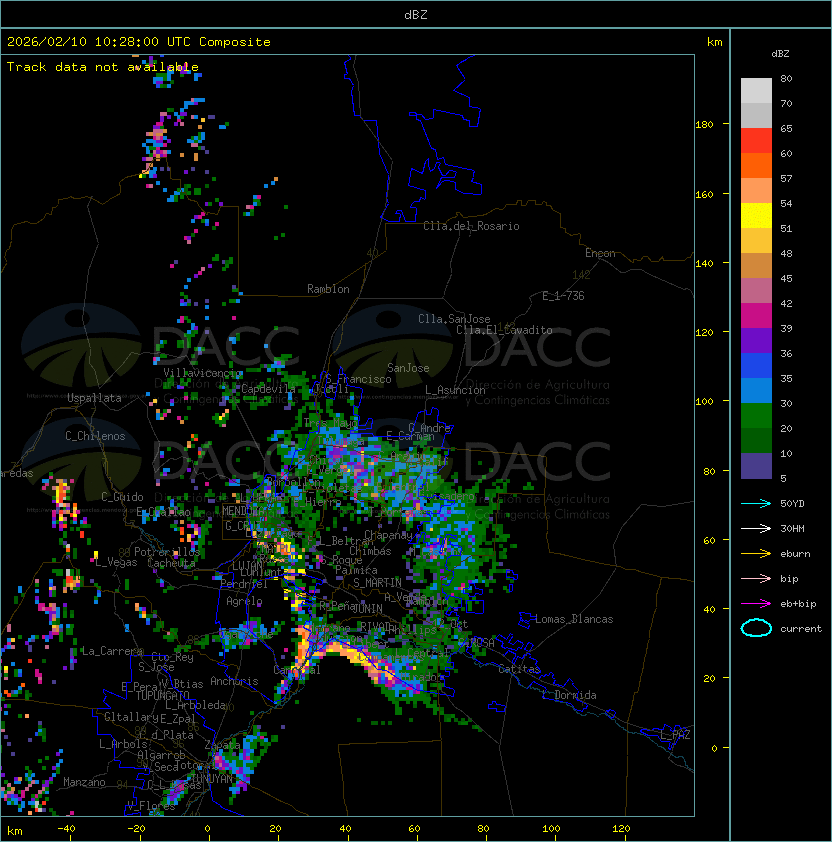Click the 'km' unit label at bottom-left corner

(15, 831)
